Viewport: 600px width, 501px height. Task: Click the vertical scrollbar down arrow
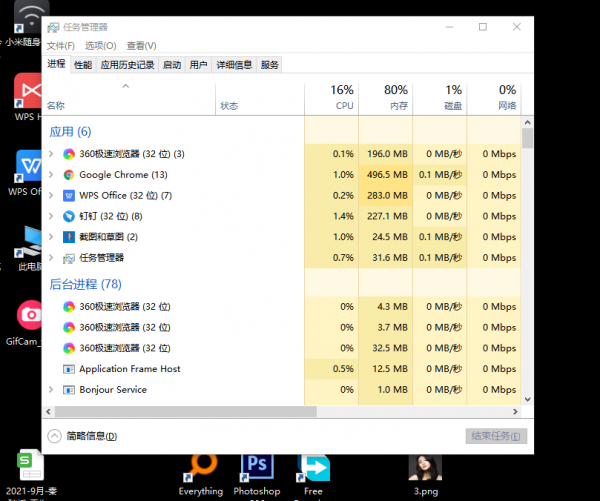coord(528,399)
